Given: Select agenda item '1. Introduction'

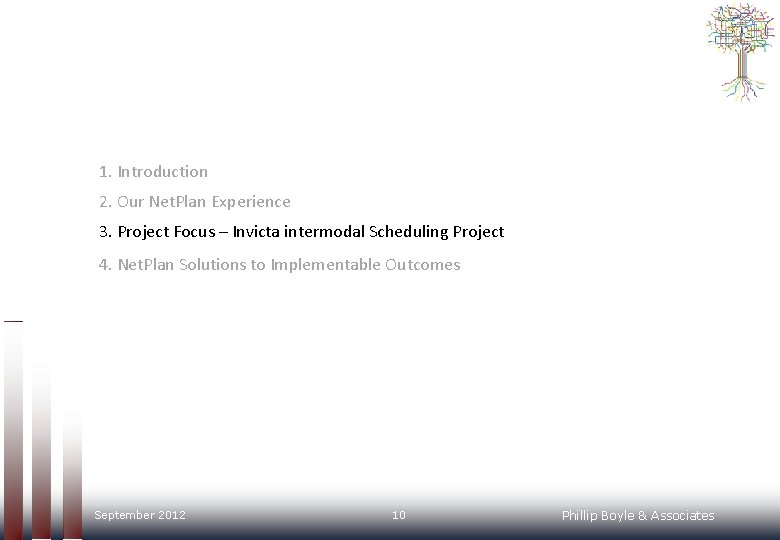Looking at the screenshot, I should coord(153,172).
